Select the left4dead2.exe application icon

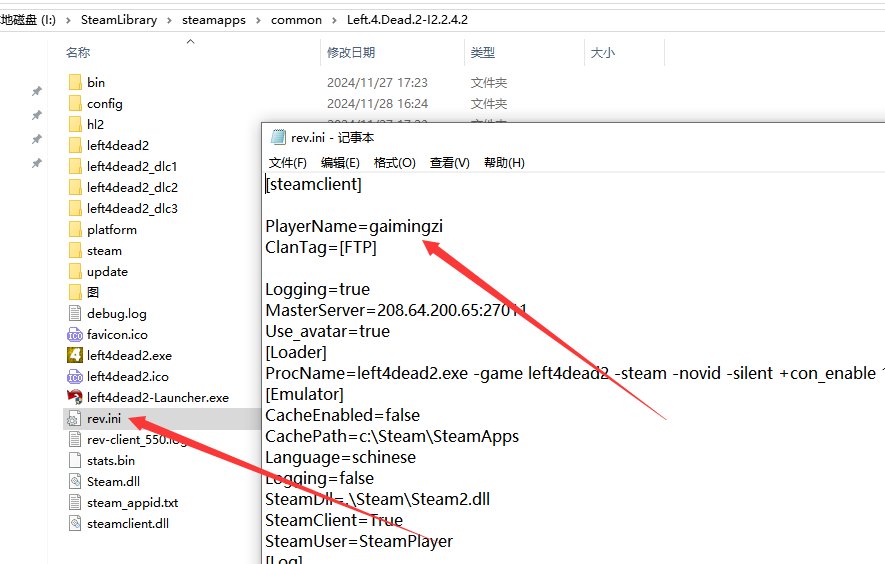(x=74, y=355)
